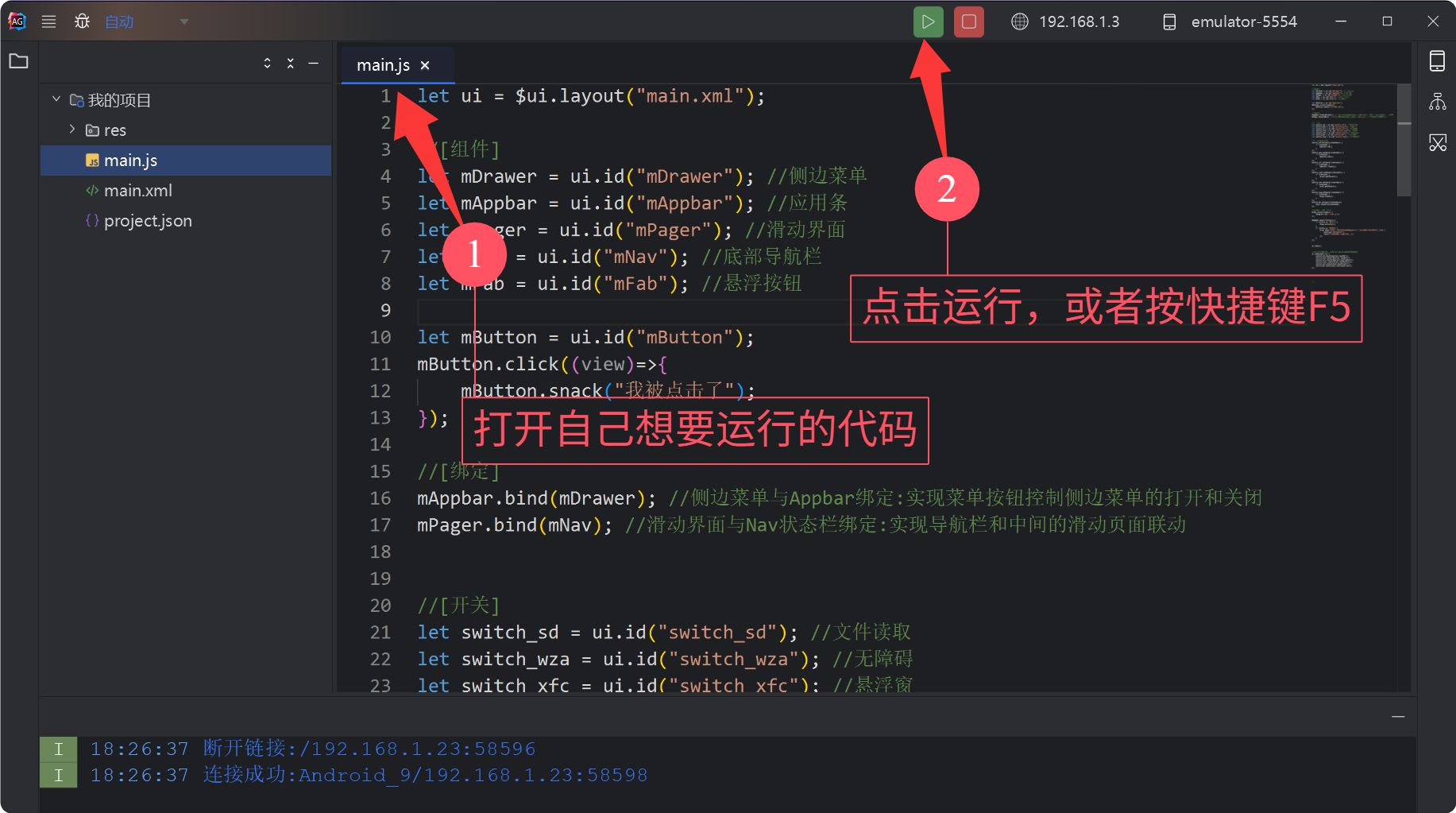
Task: Minimize the log console panel
Action: (1398, 717)
